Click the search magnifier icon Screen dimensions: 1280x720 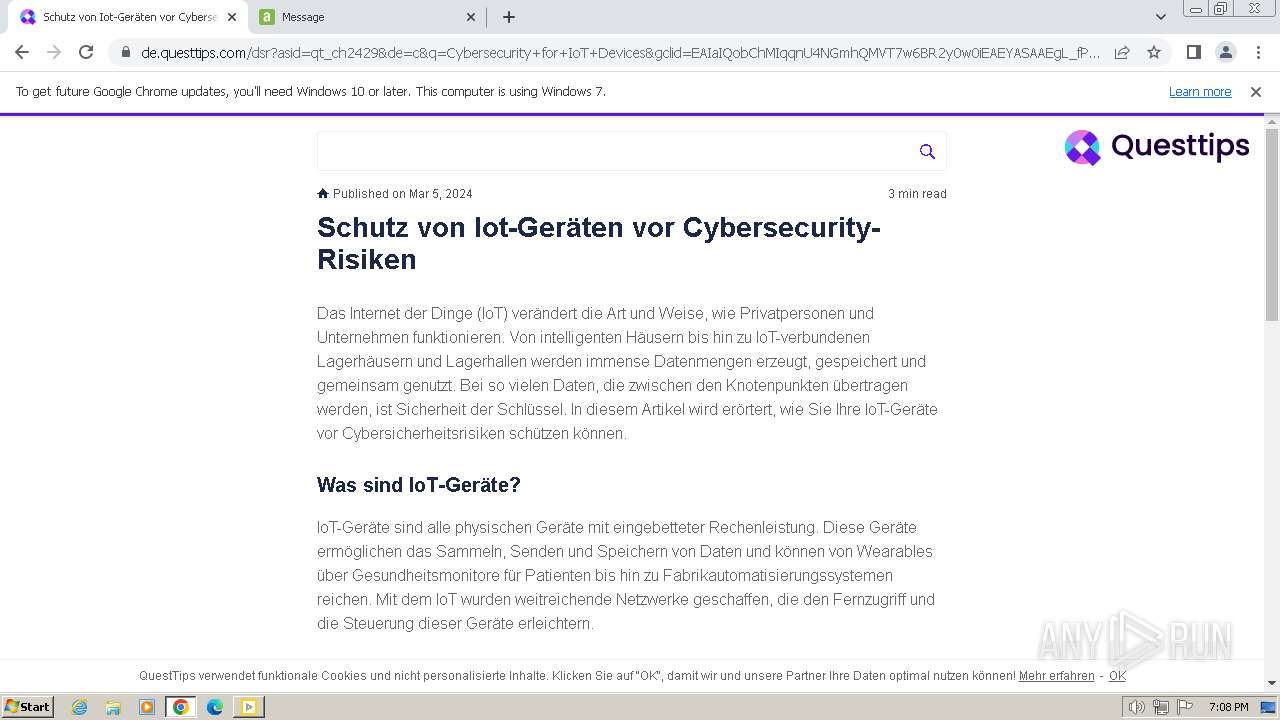[x=927, y=151]
